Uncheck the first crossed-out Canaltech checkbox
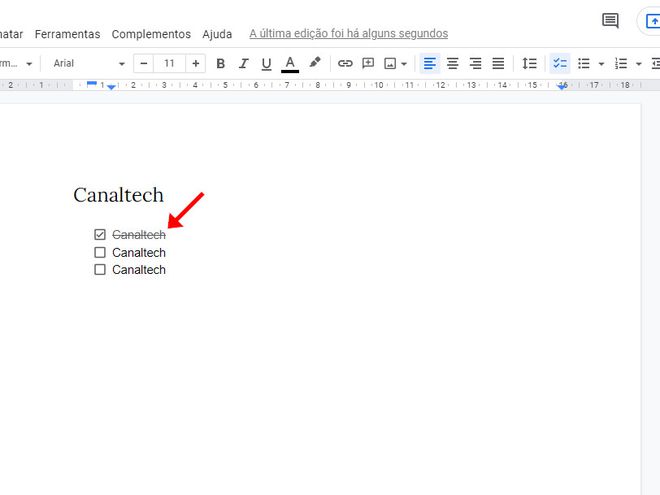Image resolution: width=660 pixels, height=495 pixels. click(x=100, y=234)
